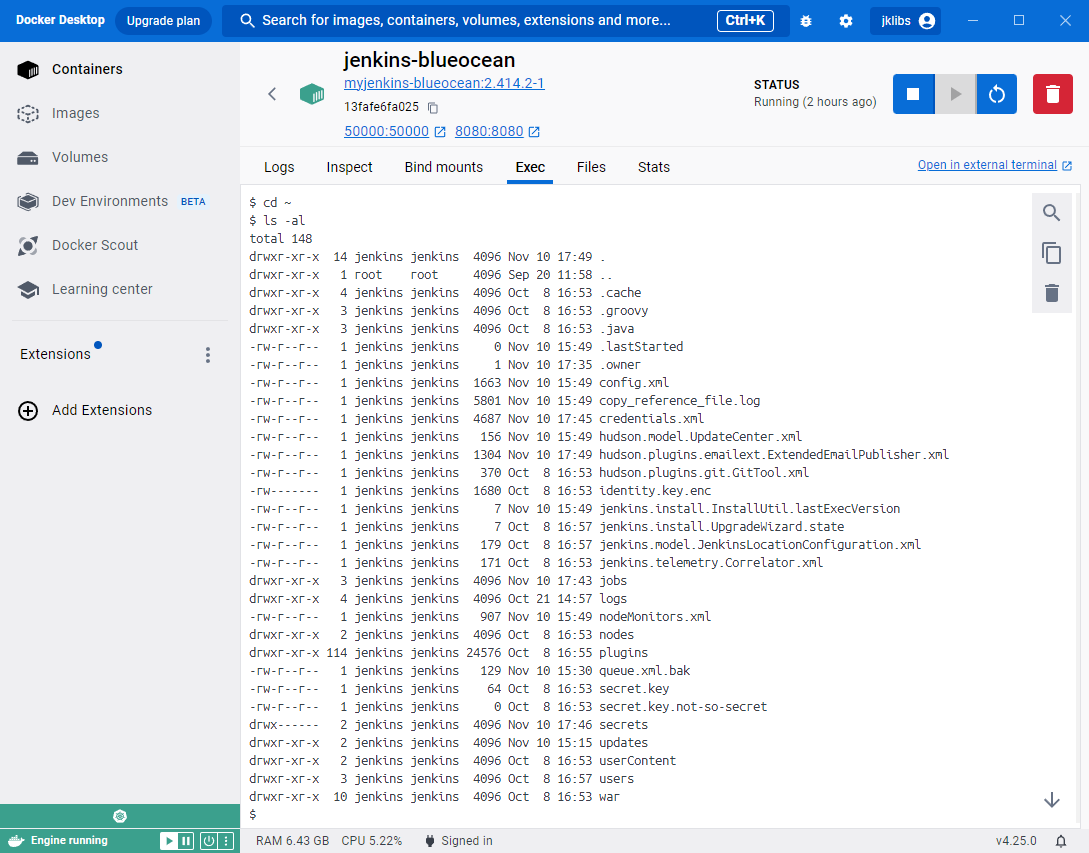Resume Docker engine with play icon
This screenshot has height=853, width=1089.
168,841
